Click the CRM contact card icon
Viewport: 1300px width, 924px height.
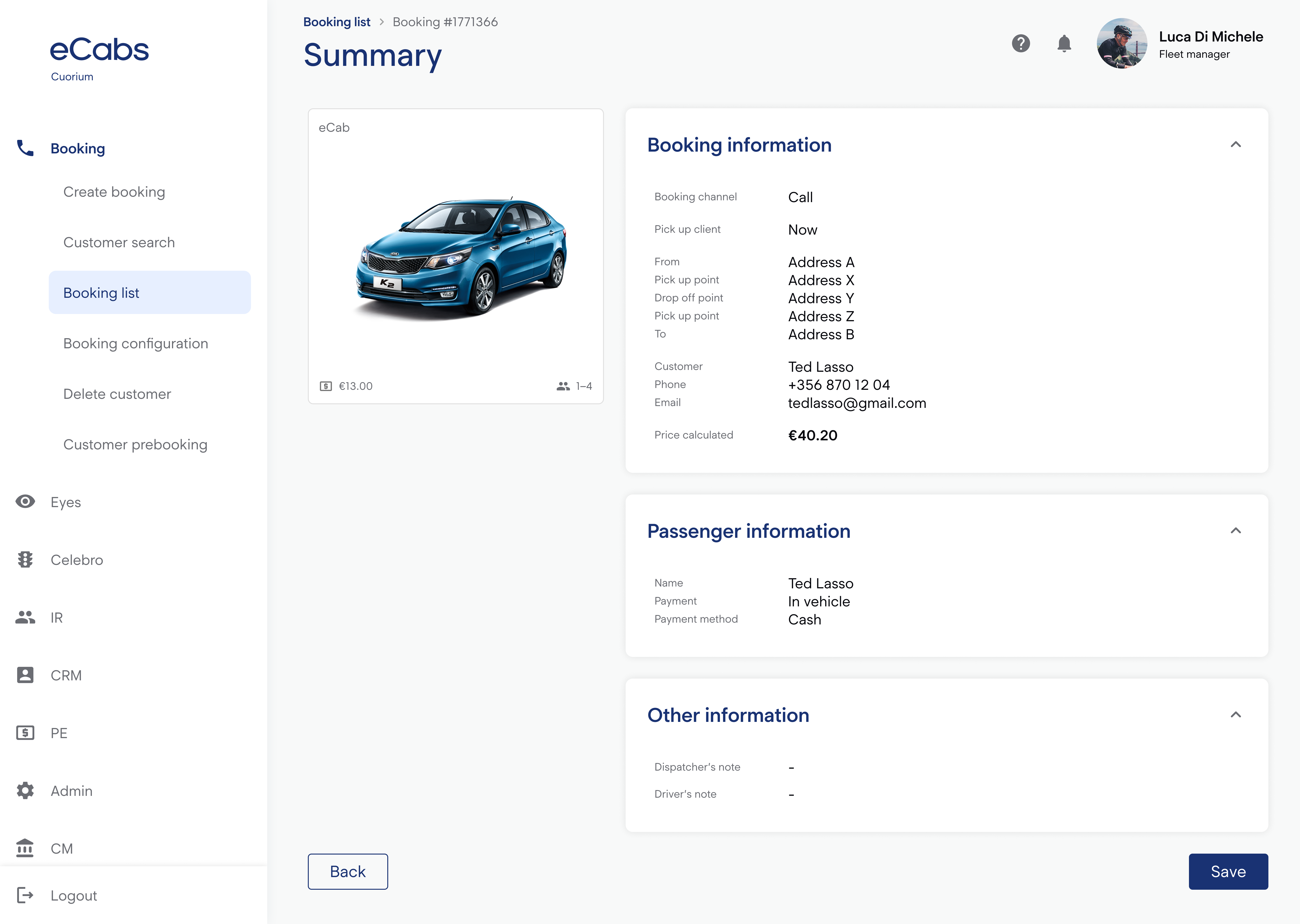[x=25, y=675]
